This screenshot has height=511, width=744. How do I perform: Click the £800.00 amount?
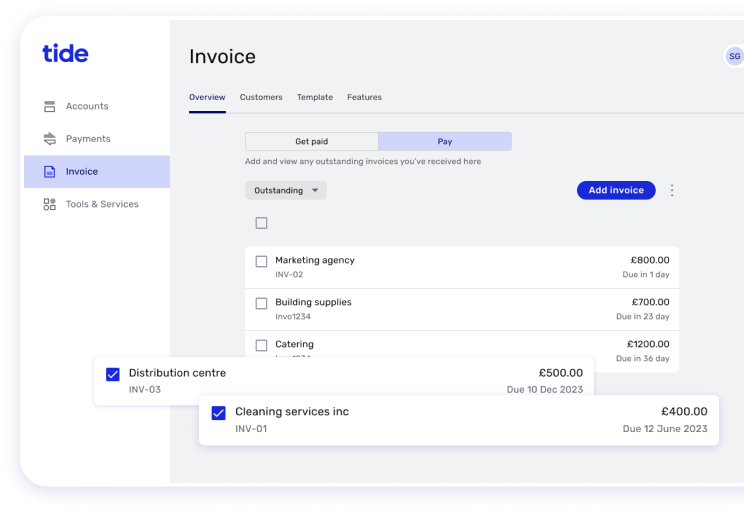[650, 260]
